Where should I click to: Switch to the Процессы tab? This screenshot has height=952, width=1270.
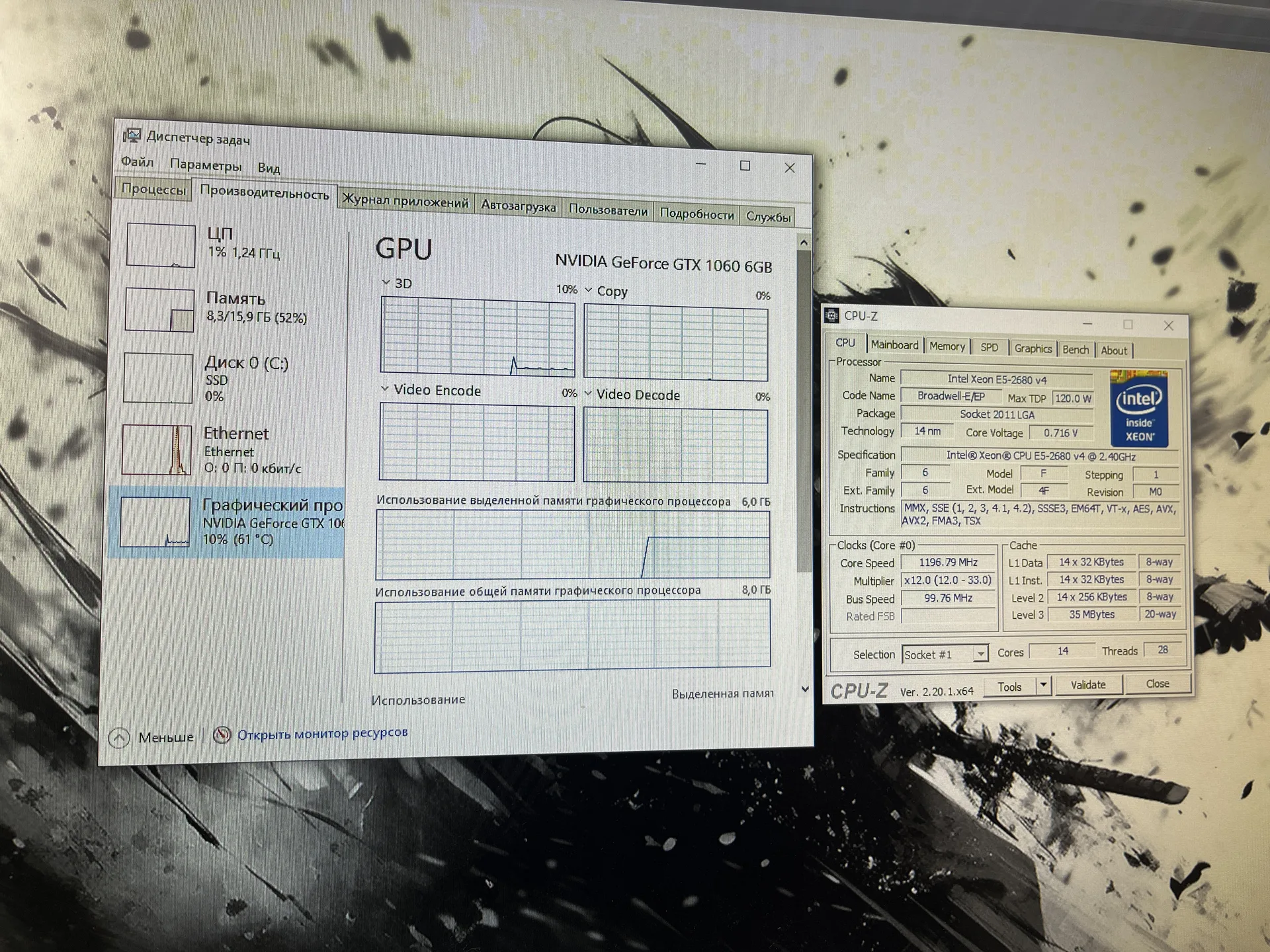click(x=153, y=189)
